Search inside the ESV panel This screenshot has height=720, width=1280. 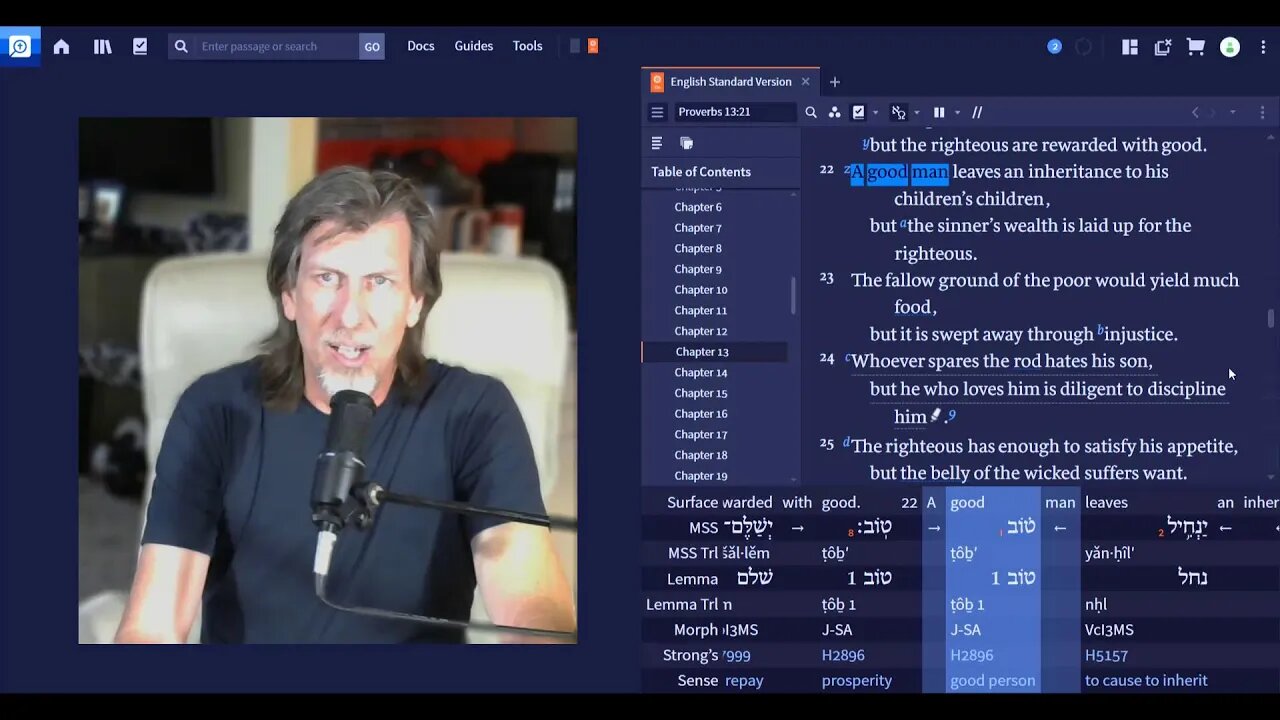coord(811,112)
